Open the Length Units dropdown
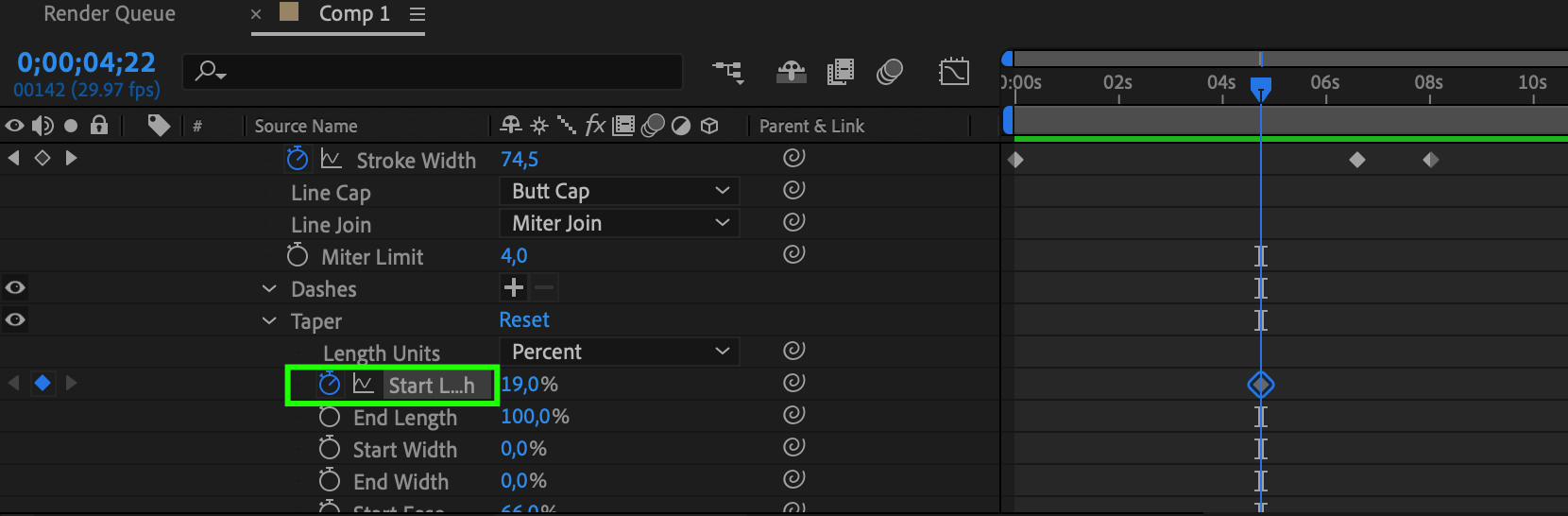 (x=619, y=352)
